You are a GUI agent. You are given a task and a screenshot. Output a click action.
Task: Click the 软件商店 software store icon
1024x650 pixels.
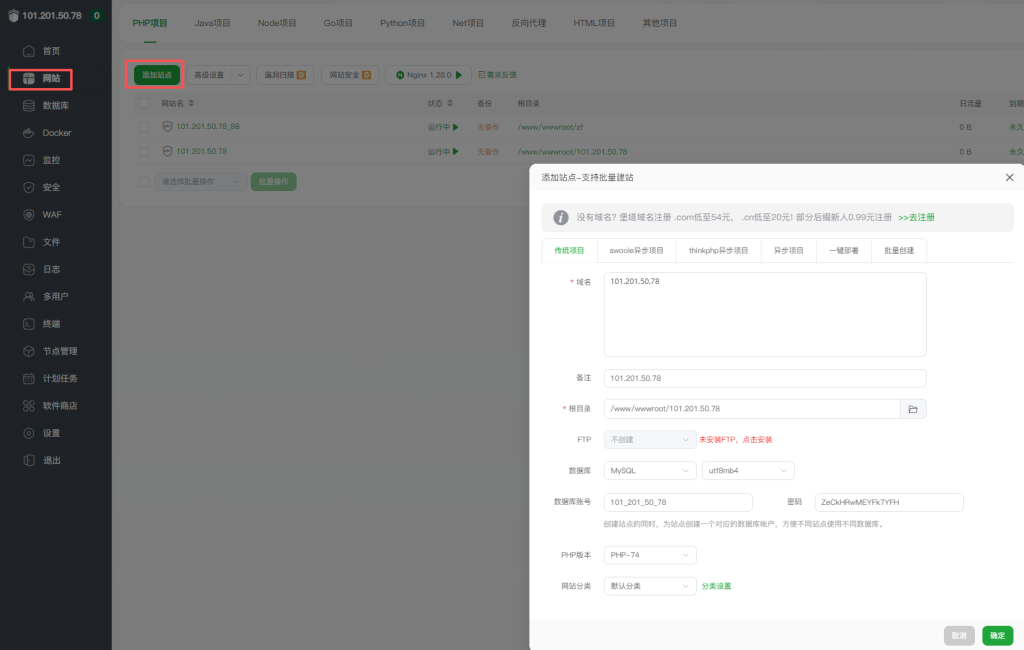[29, 406]
